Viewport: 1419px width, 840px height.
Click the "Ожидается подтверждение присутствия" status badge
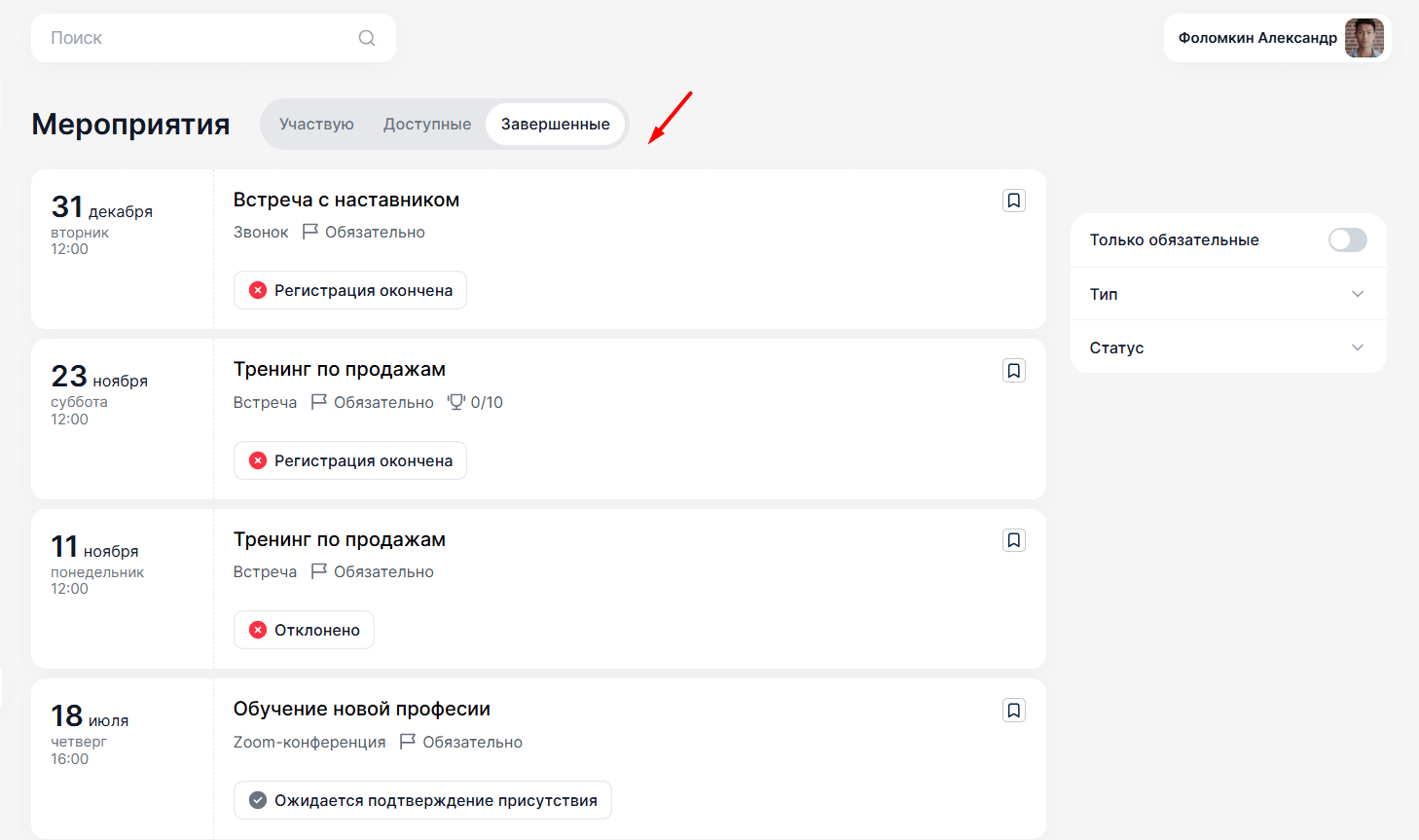click(422, 799)
